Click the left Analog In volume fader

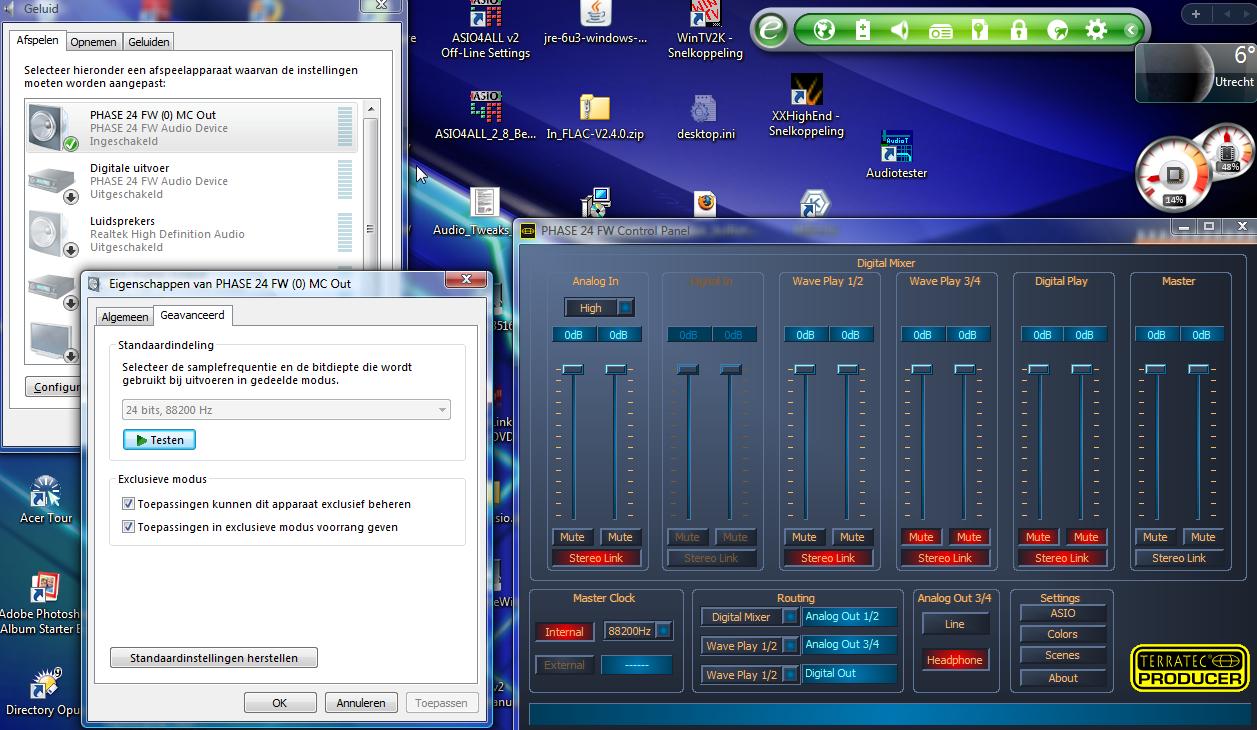point(573,369)
